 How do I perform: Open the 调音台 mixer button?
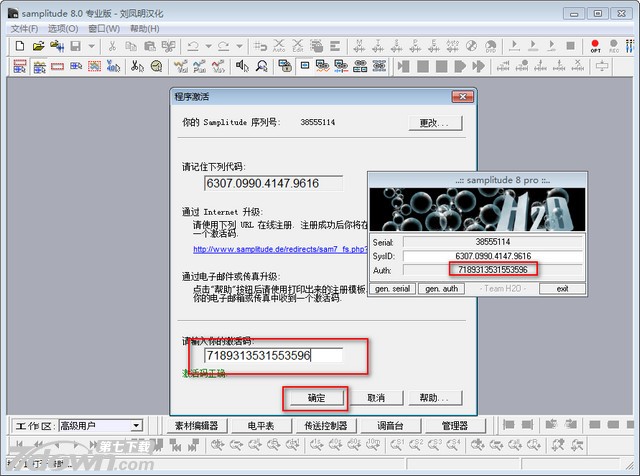(390, 426)
